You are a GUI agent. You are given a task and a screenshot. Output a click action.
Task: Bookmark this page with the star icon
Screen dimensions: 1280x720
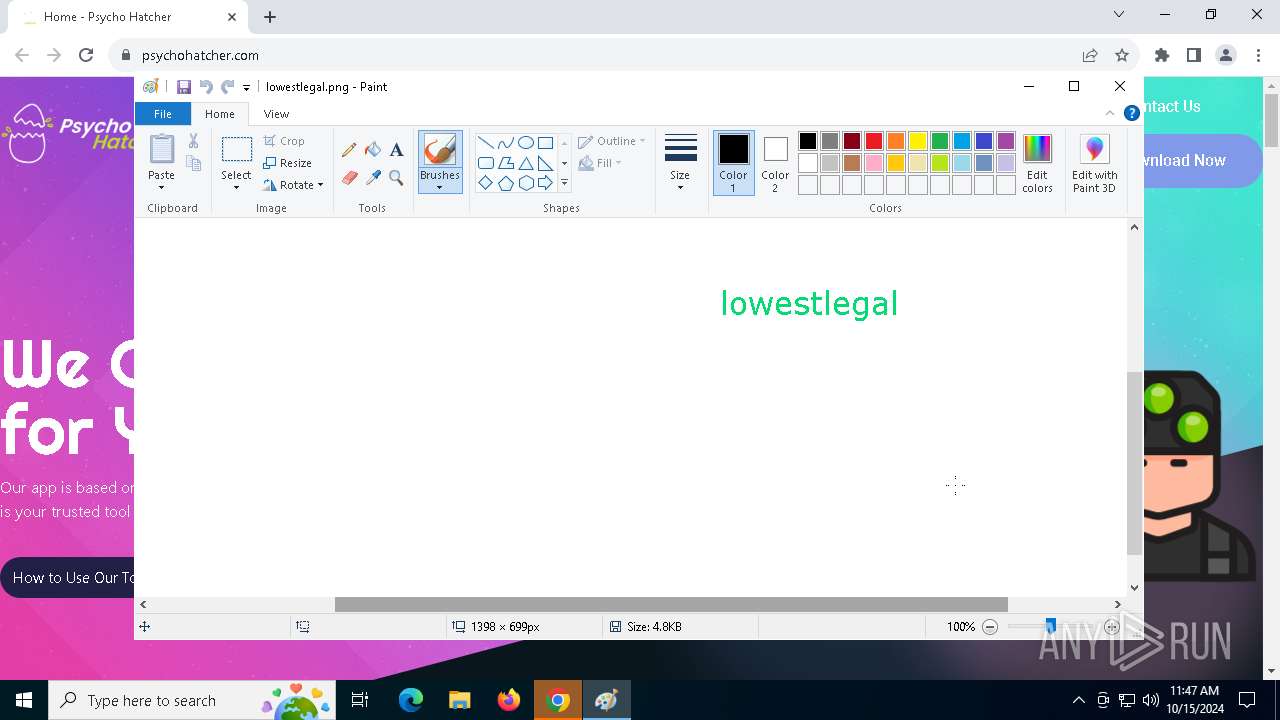click(1122, 55)
